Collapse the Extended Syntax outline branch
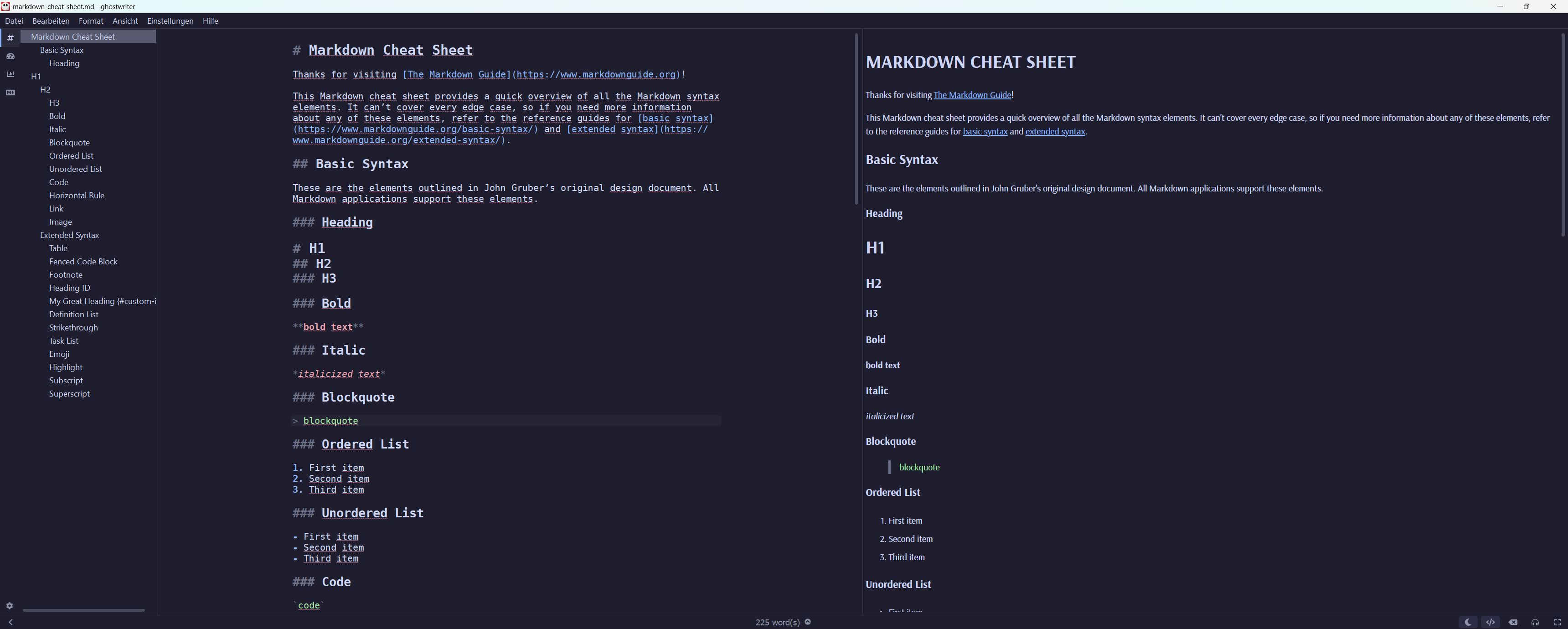The width and height of the screenshot is (1568, 629). (69, 234)
